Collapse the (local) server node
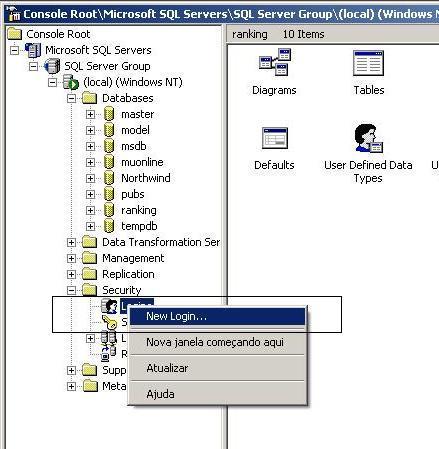This screenshot has width=439, height=449. click(52, 82)
